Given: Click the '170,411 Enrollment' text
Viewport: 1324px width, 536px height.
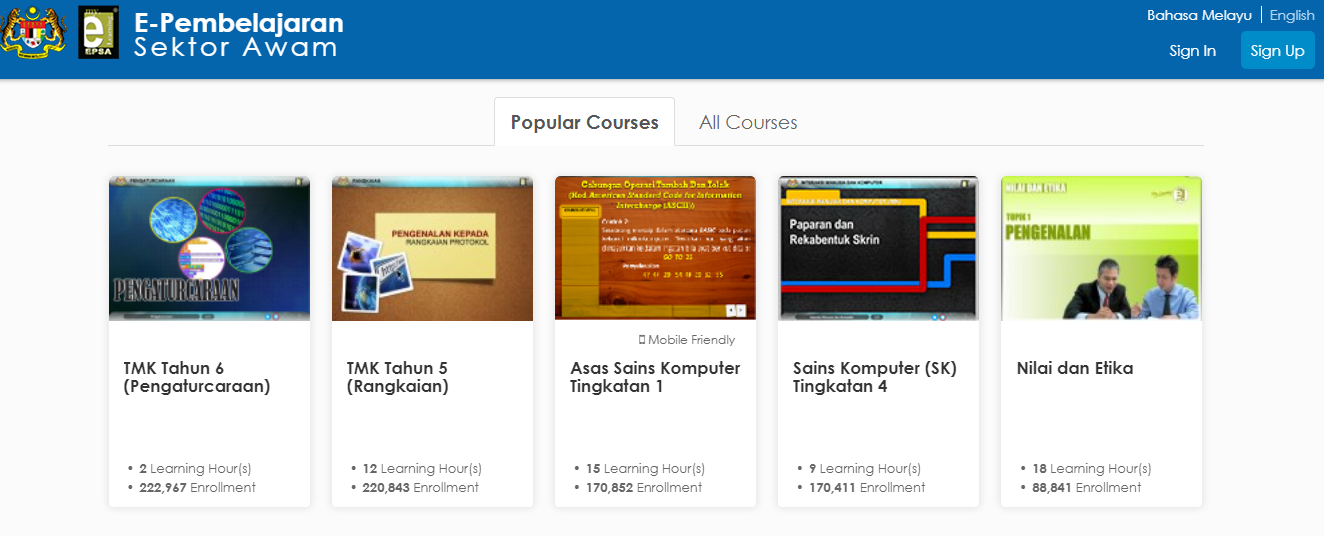Looking at the screenshot, I should click(867, 487).
